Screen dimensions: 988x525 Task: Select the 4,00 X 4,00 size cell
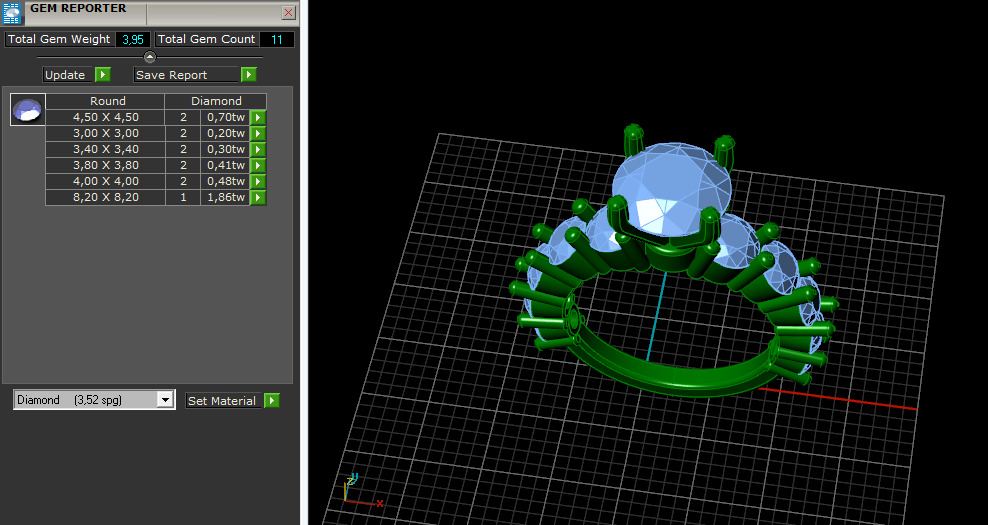click(x=105, y=182)
